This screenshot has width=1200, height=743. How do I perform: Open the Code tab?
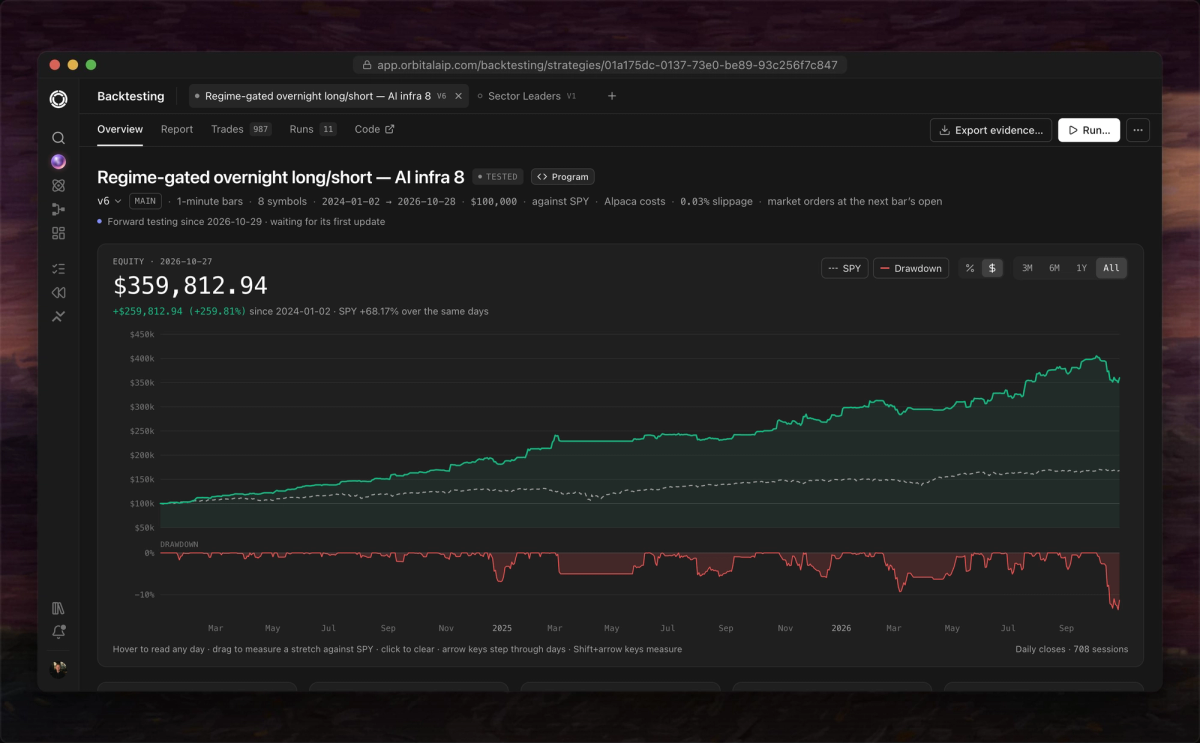pos(375,129)
